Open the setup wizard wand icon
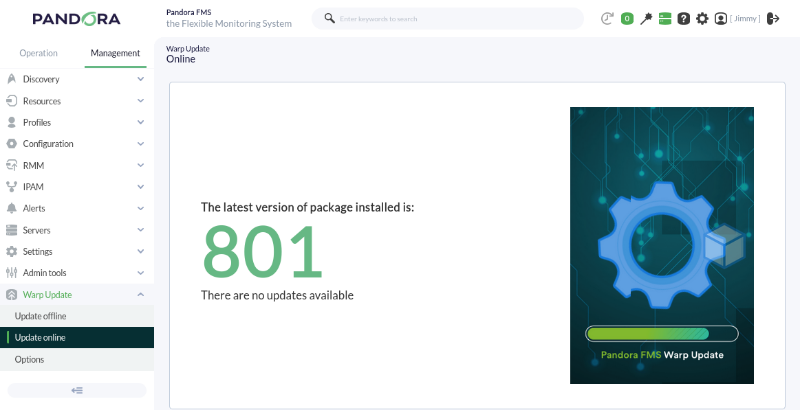The height and width of the screenshot is (410, 800). point(646,19)
